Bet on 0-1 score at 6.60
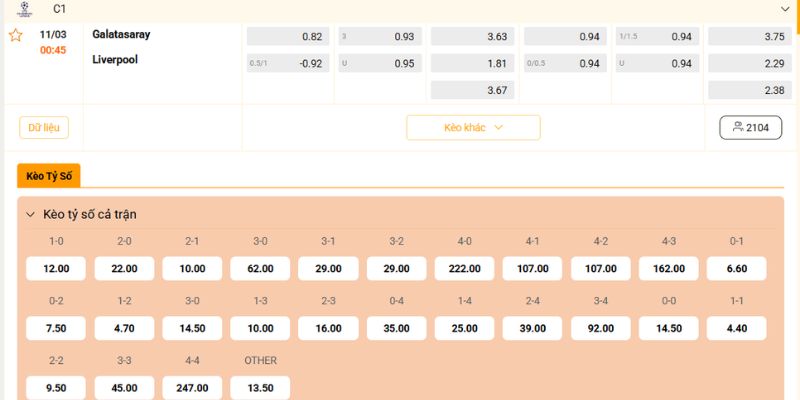This screenshot has height=400, width=800. click(737, 268)
